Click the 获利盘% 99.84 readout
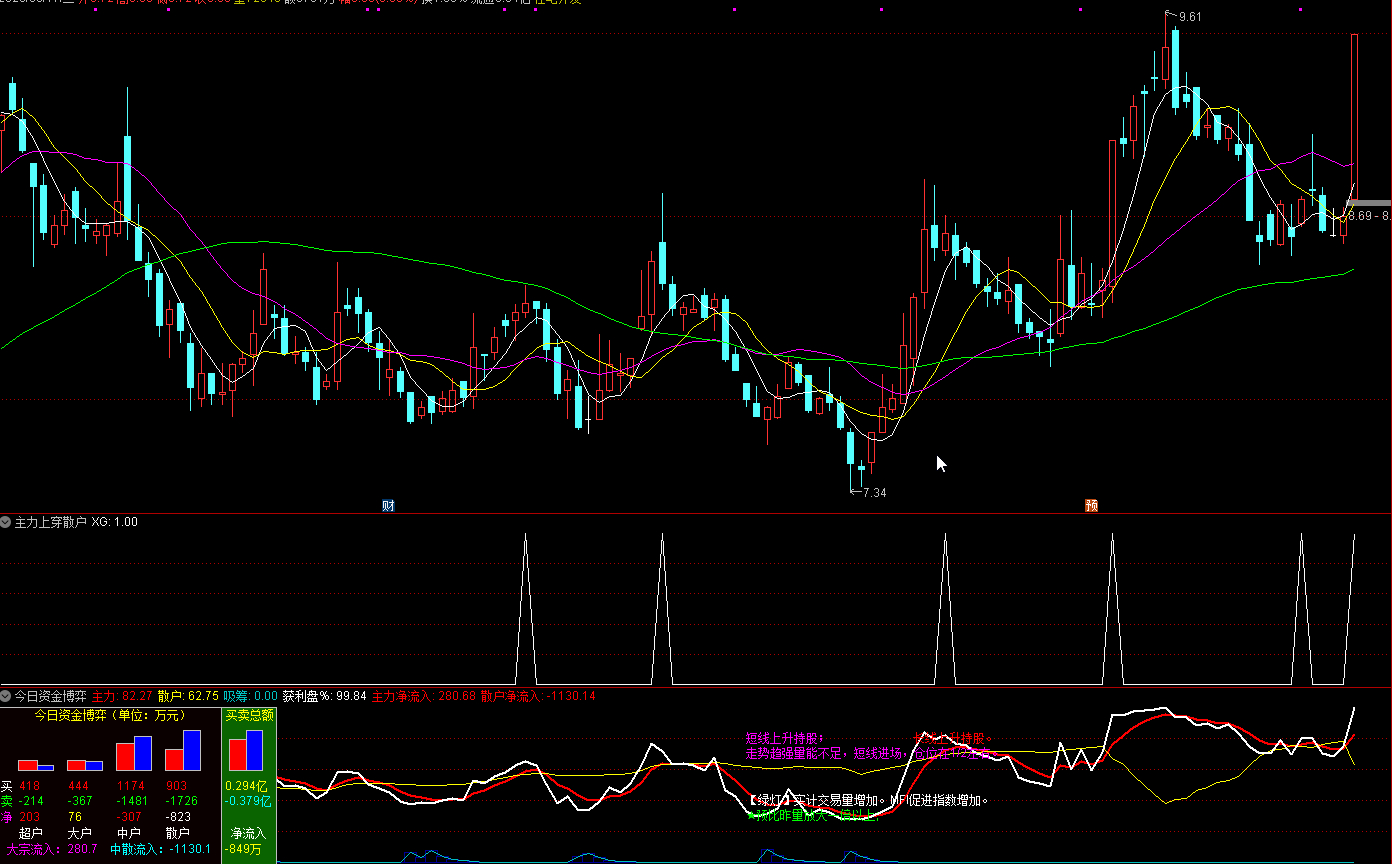Image resolution: width=1392 pixels, height=864 pixels. (x=324, y=695)
